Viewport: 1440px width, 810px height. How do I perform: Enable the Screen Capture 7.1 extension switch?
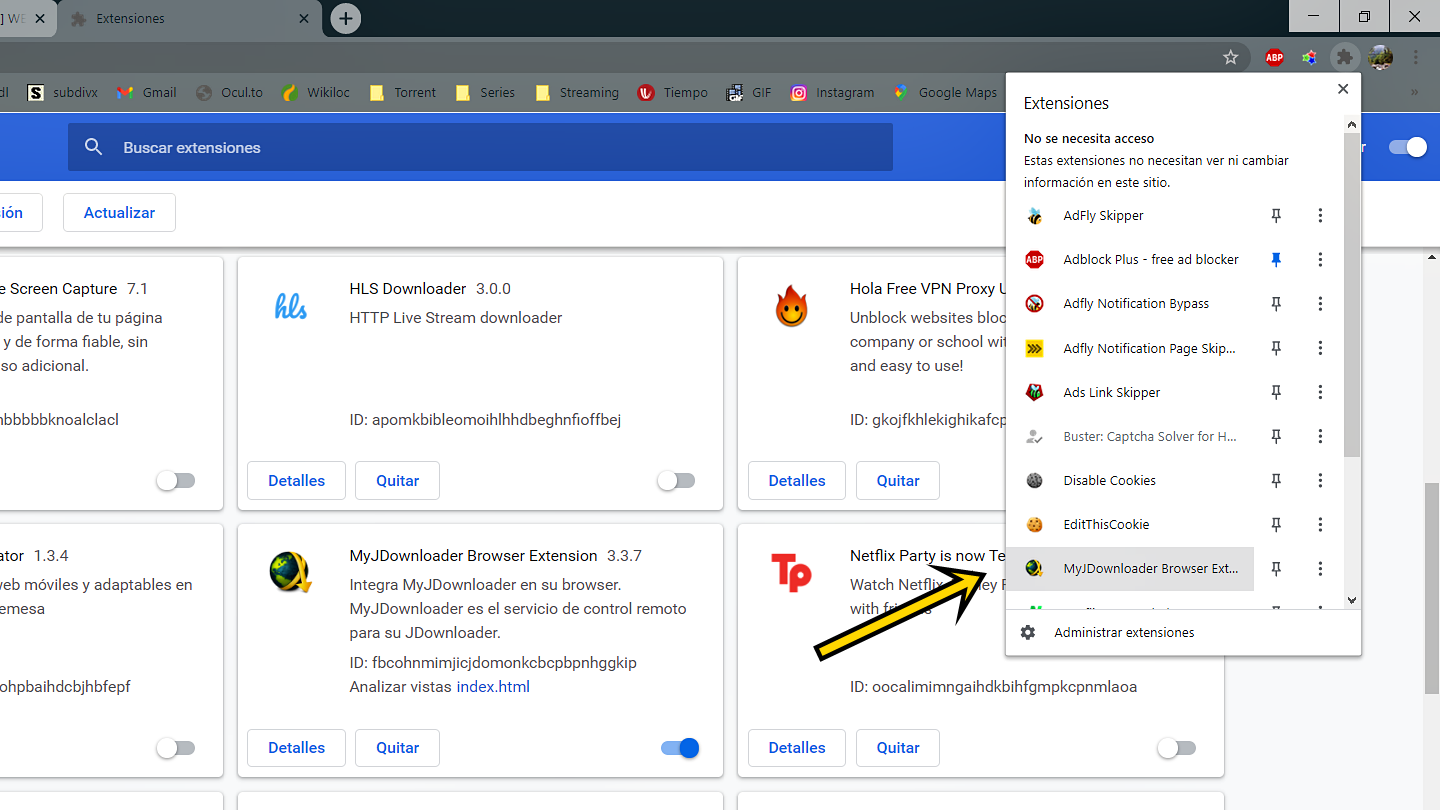(176, 481)
